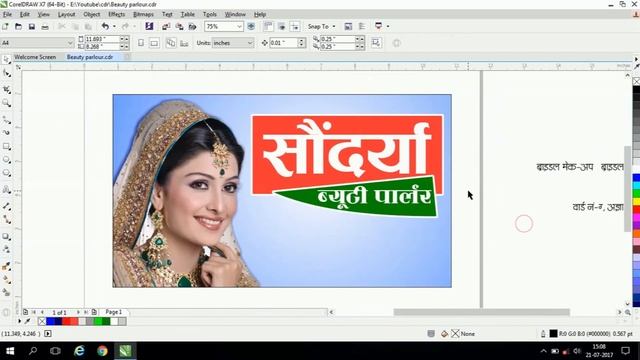Open the Bitmaps menu

(143, 14)
